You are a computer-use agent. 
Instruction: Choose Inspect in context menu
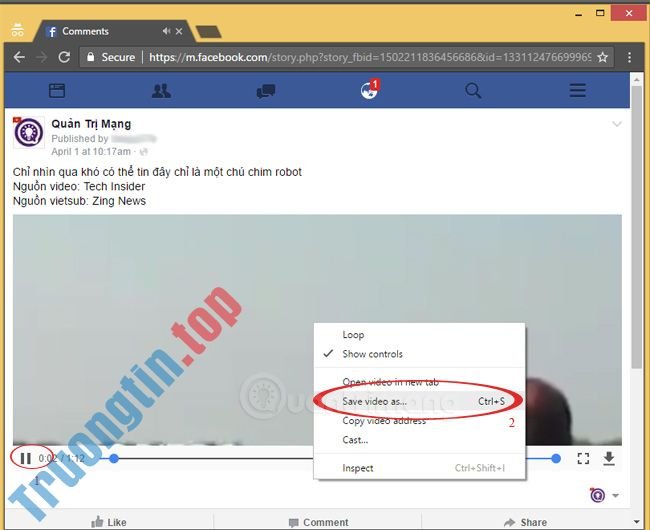[420, 468]
